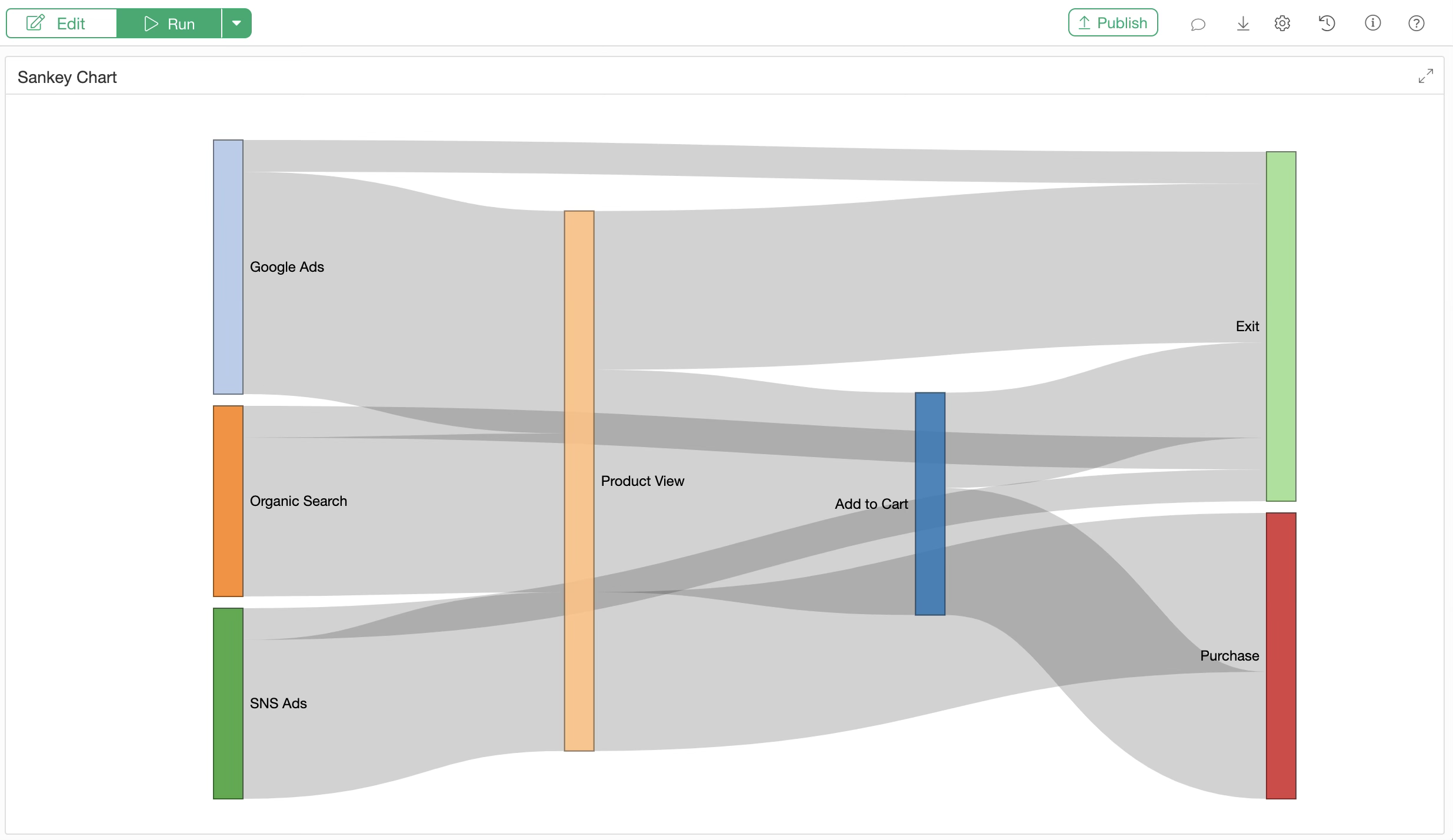
Task: Click the Exit light green node
Action: click(1281, 326)
